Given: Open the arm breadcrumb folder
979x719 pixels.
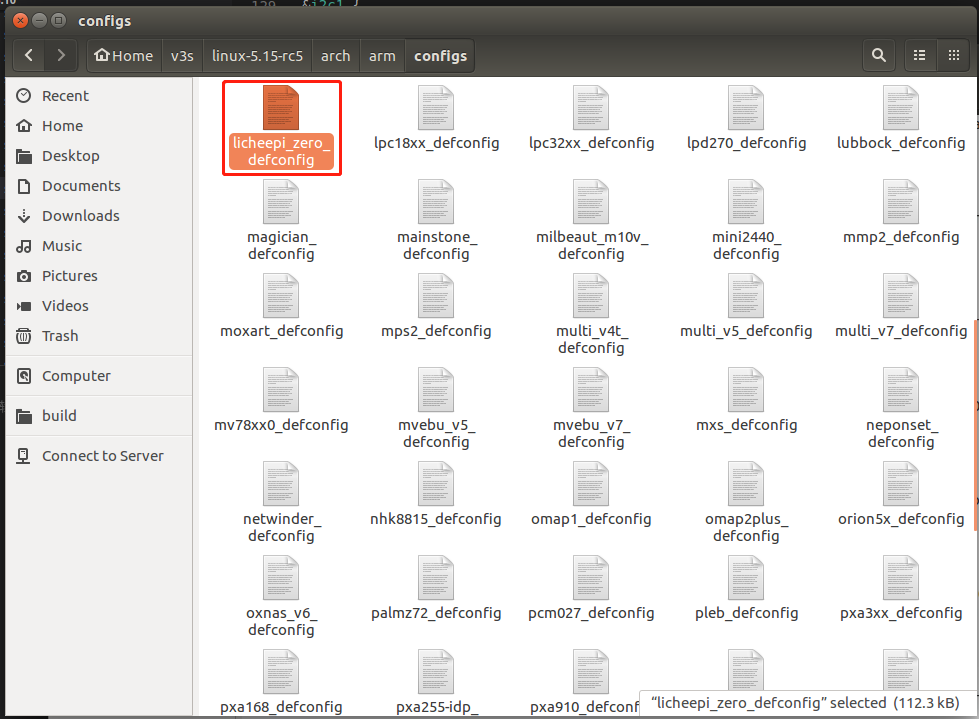Looking at the screenshot, I should click(x=381, y=55).
